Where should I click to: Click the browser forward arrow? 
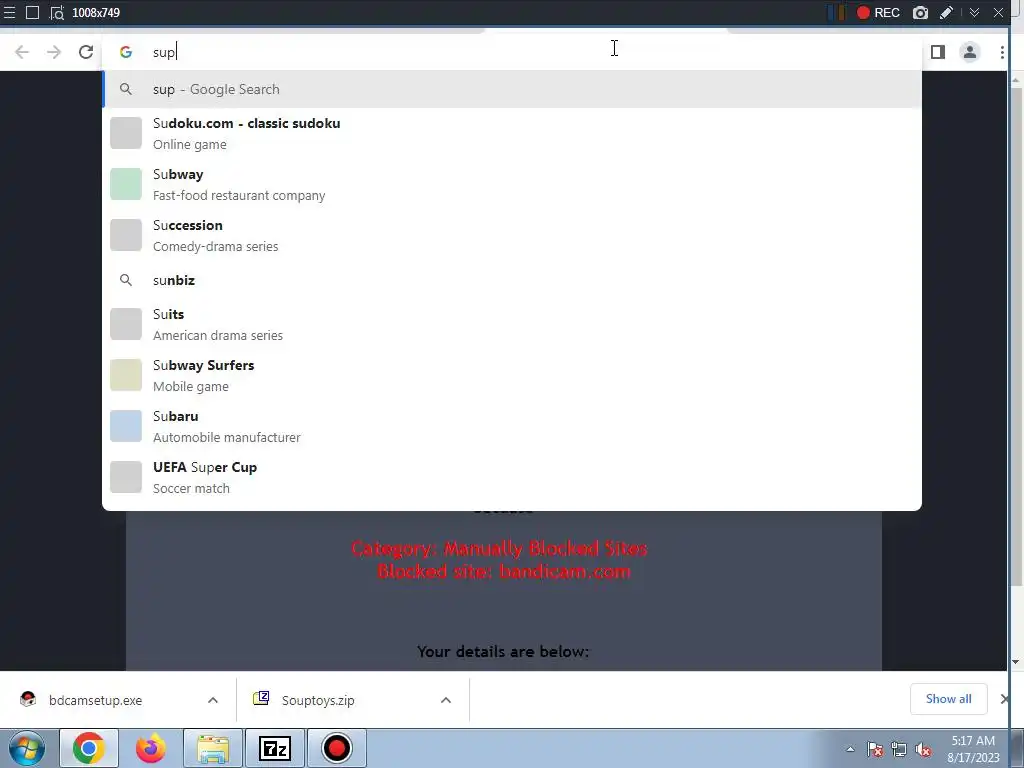(x=54, y=52)
